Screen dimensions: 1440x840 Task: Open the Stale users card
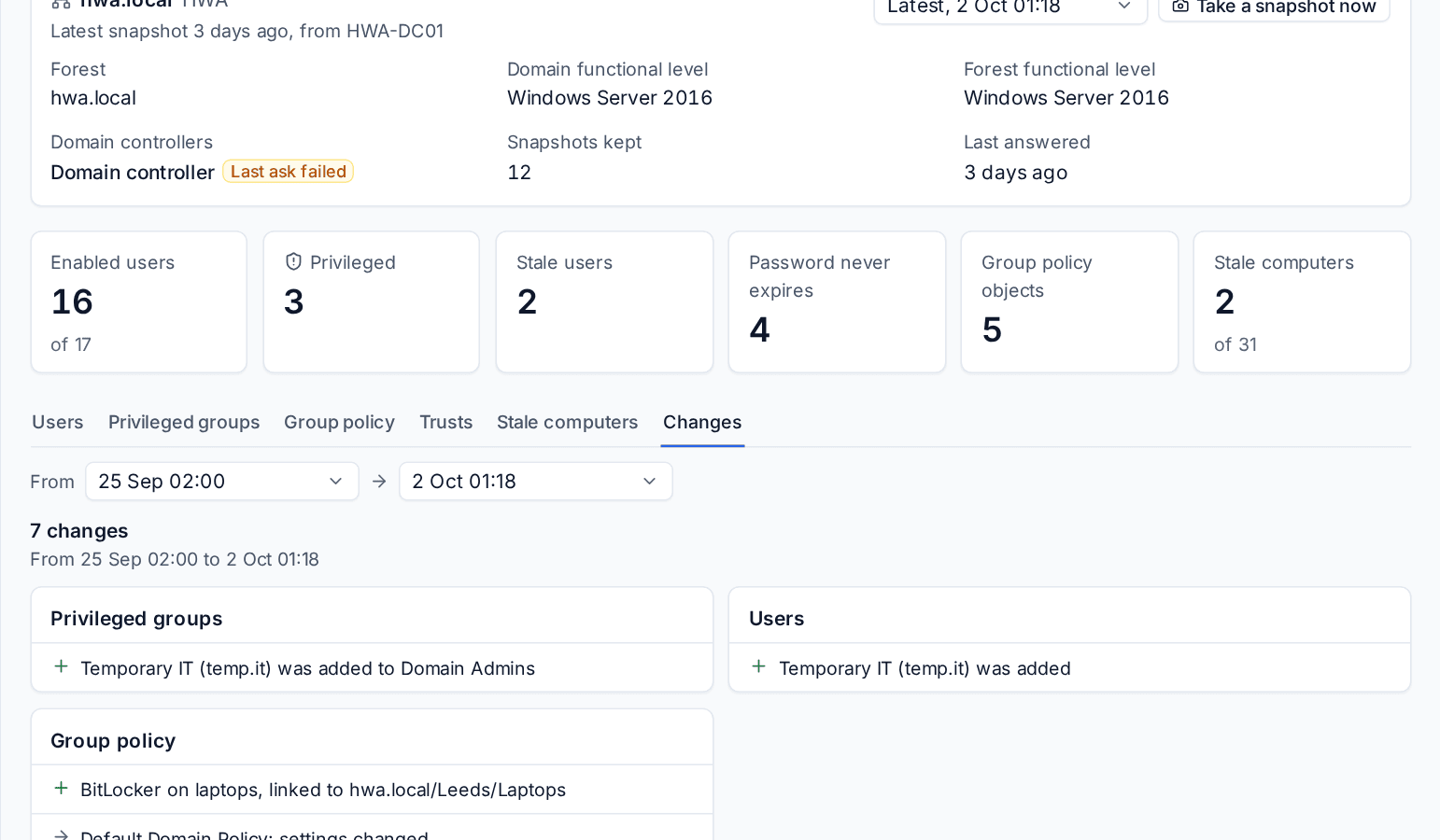point(604,302)
